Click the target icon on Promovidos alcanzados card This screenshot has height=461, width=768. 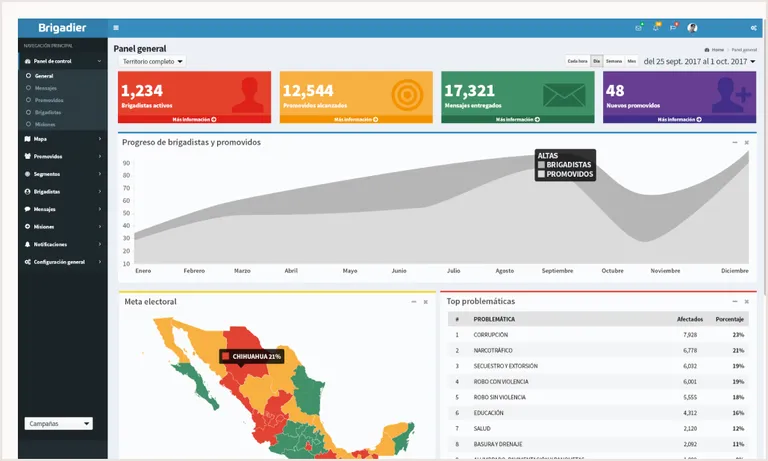coord(407,95)
